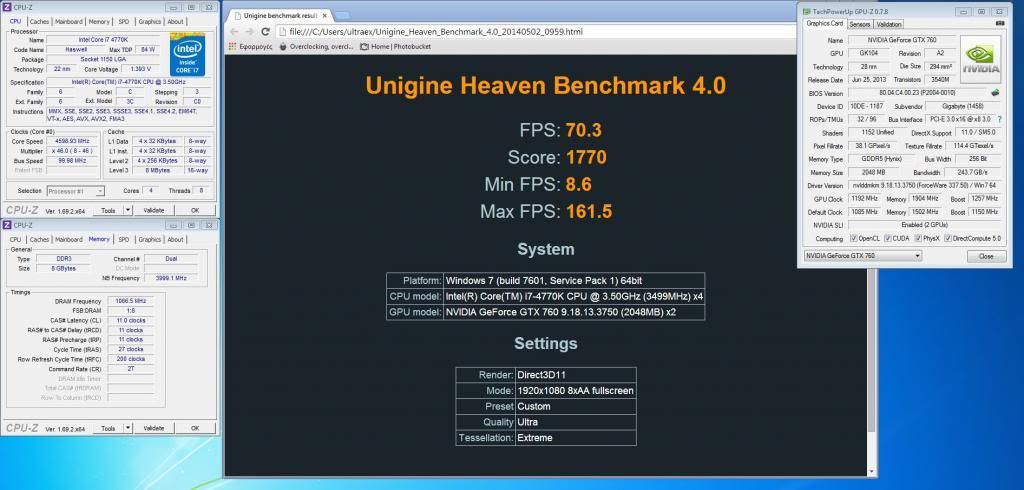
Task: Open SPD tab in top CPU-Z window
Action: tap(124, 21)
